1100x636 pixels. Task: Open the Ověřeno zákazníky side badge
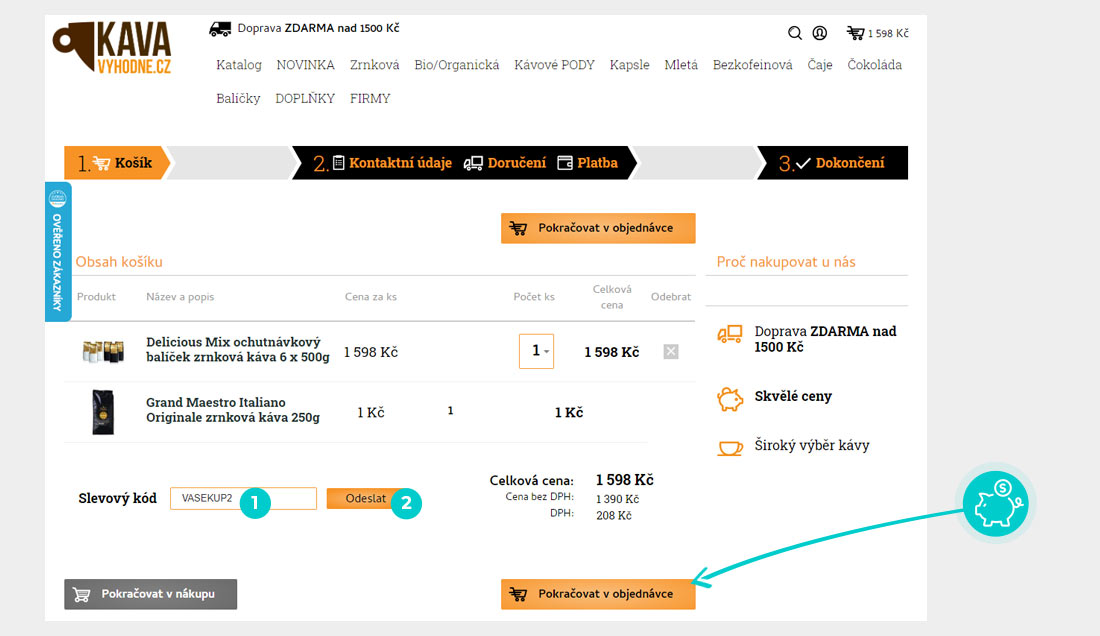(58, 252)
